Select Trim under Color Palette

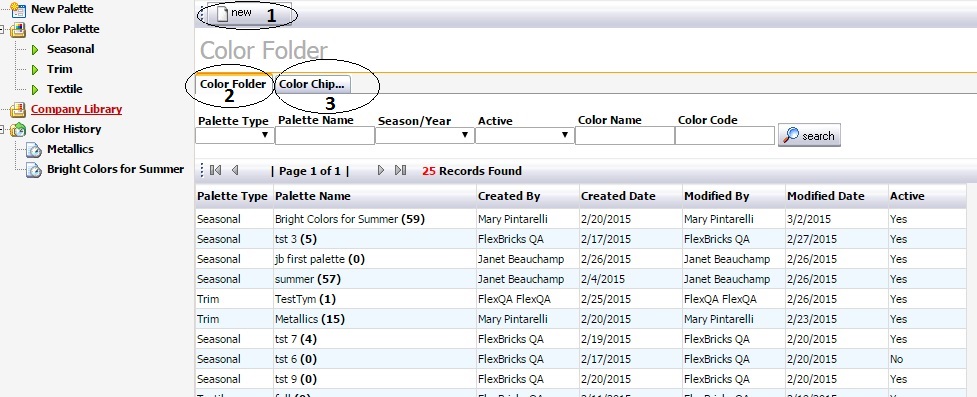60,69
